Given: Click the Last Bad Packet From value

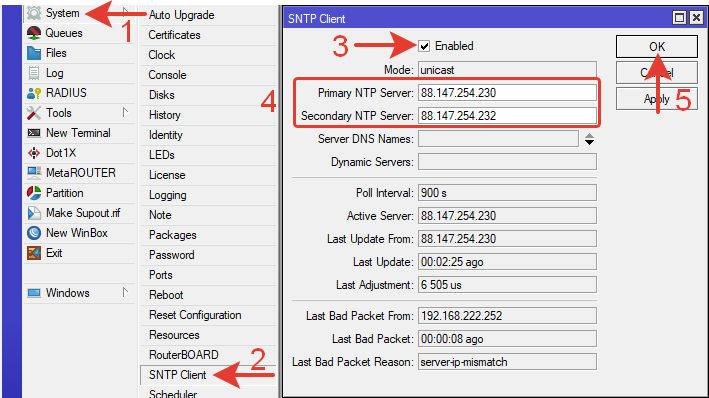Looking at the screenshot, I should tap(507, 316).
